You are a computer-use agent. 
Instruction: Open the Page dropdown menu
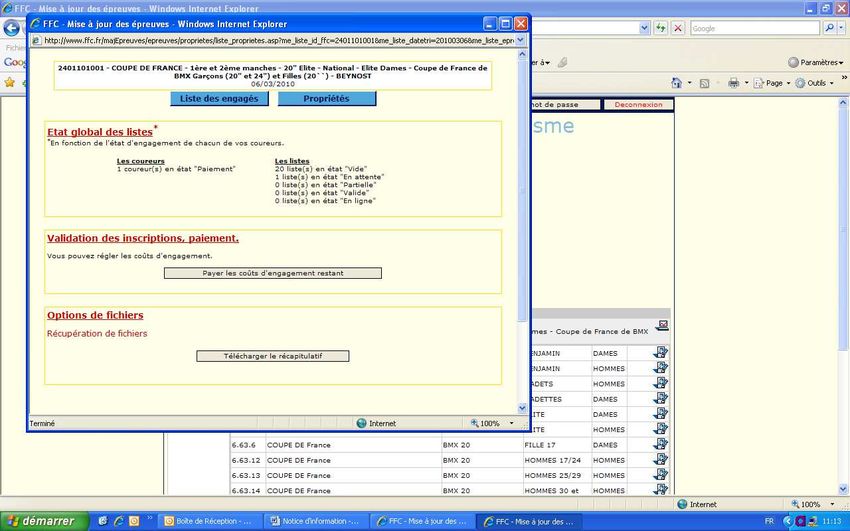point(774,83)
